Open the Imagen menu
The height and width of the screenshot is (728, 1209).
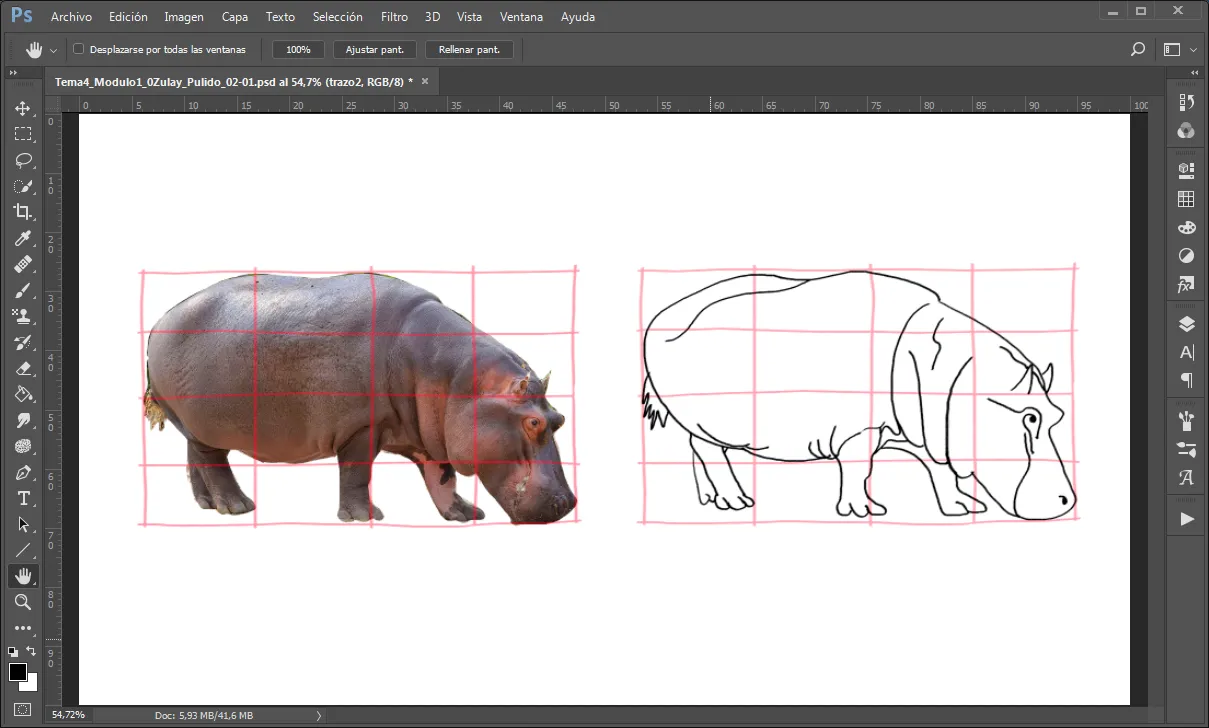[184, 17]
